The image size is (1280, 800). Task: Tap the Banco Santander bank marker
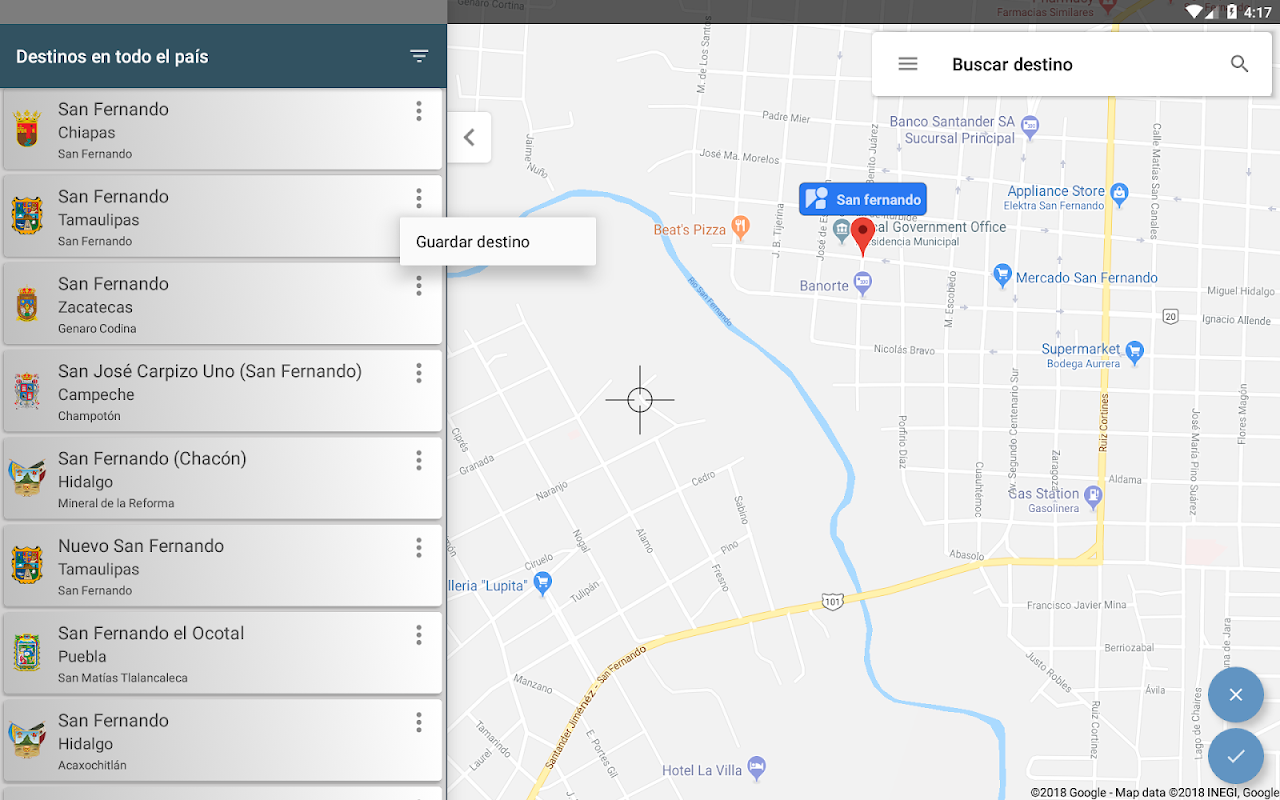pos(1031,127)
